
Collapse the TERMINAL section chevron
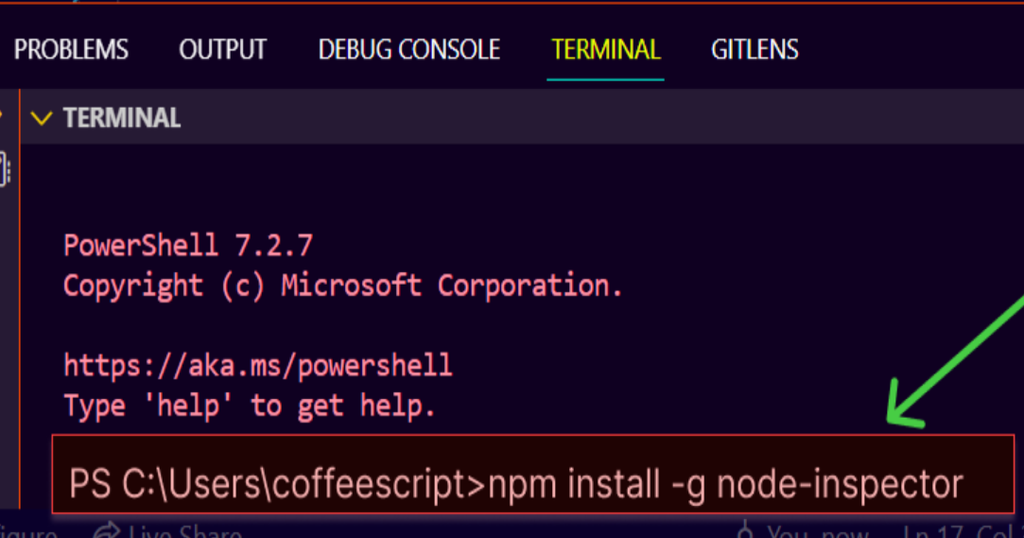(41, 118)
